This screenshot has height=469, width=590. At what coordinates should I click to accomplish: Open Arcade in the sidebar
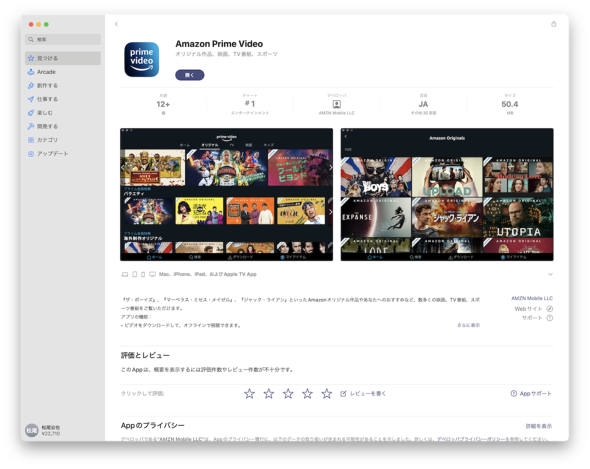(x=63, y=72)
